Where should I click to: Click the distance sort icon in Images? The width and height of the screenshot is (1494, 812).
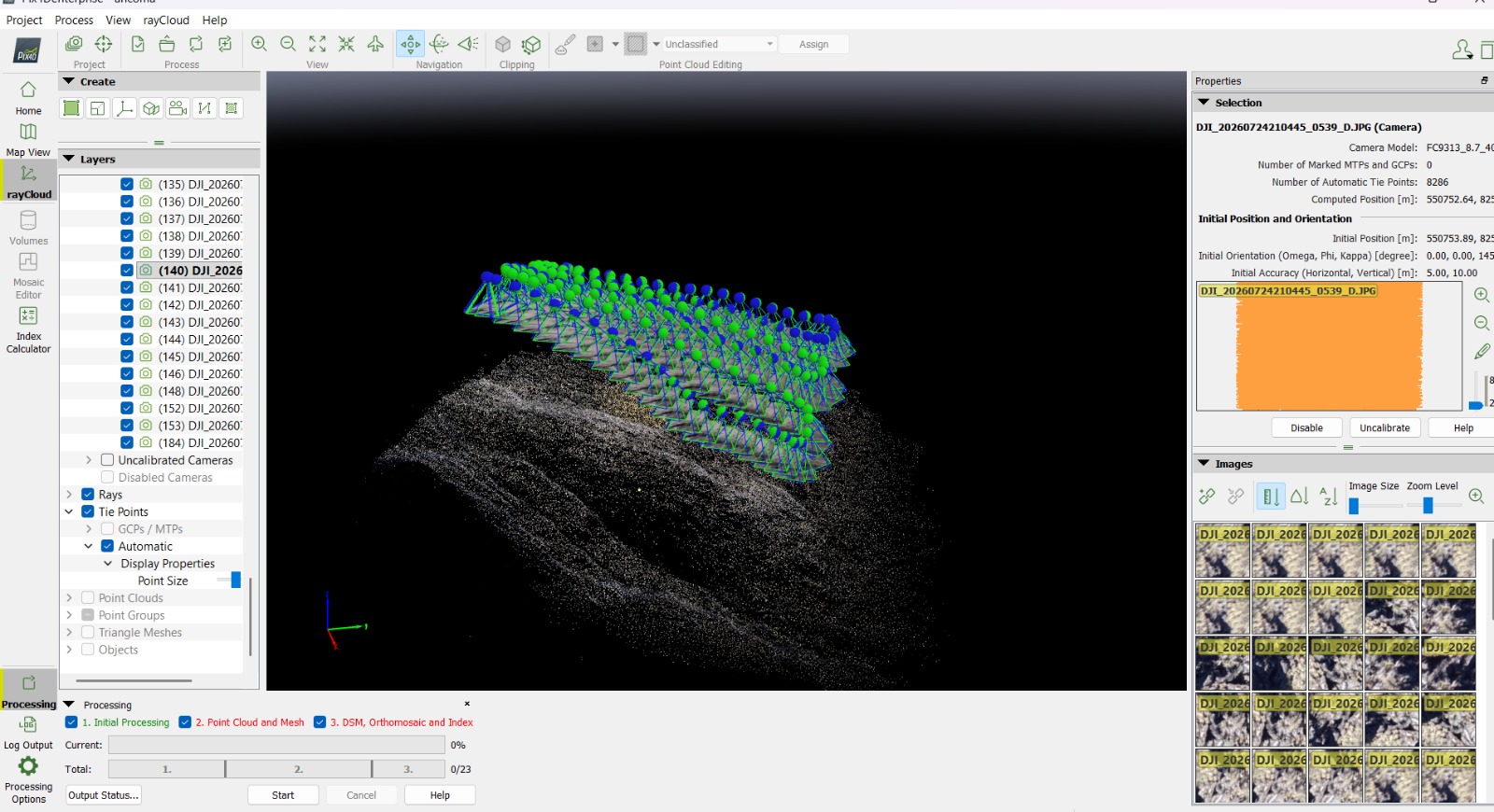pos(1271,497)
